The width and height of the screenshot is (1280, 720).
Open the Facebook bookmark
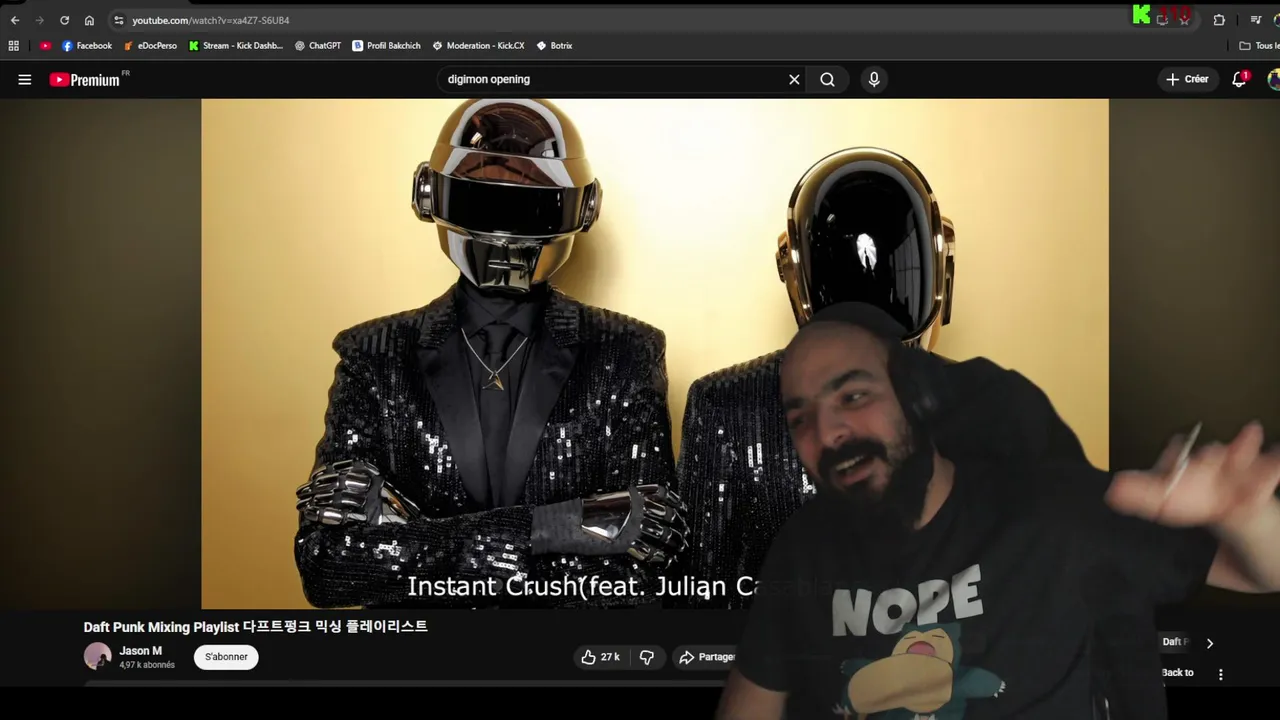tap(87, 45)
